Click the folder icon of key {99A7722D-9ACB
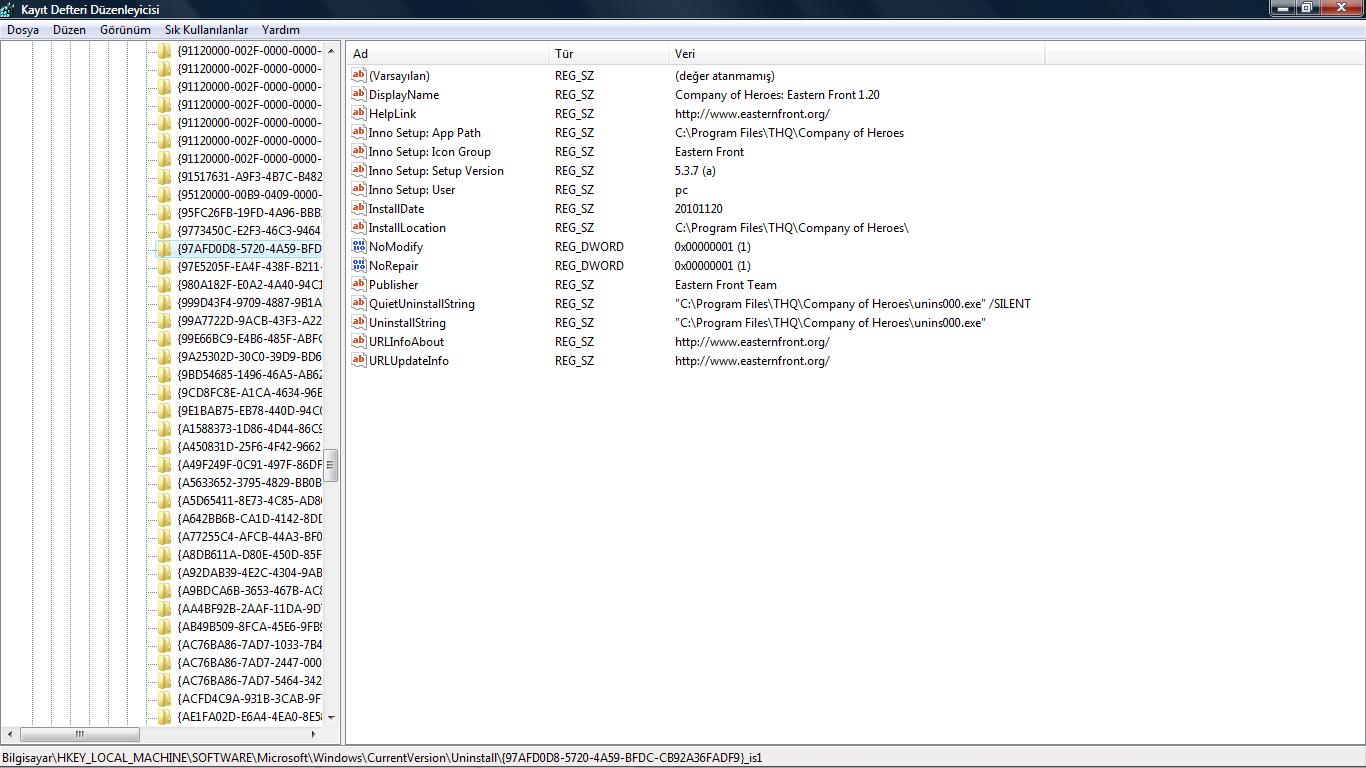The image size is (1366, 768). click(165, 320)
